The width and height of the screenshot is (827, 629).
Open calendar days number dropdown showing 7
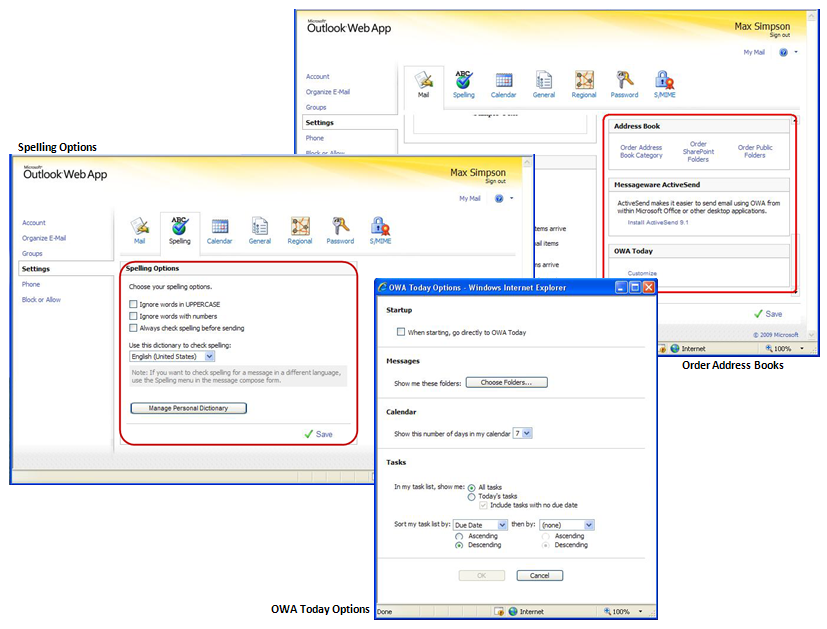click(x=527, y=433)
